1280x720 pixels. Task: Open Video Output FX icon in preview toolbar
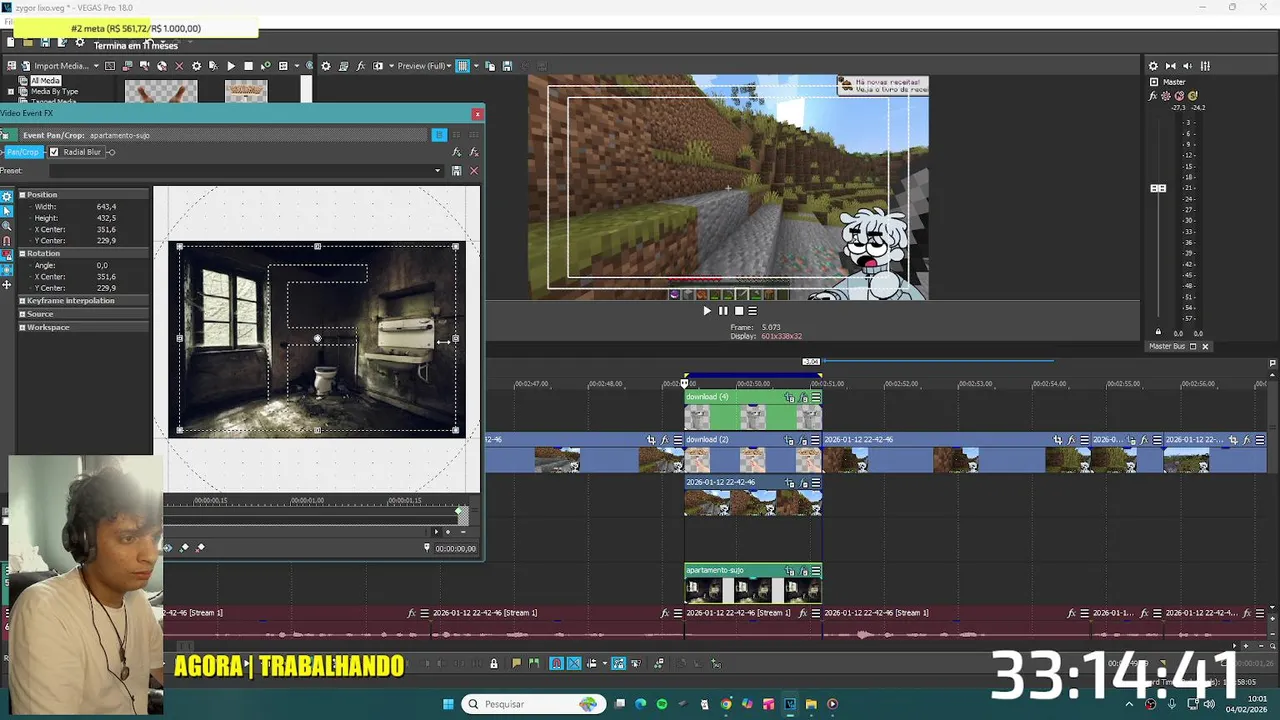(x=360, y=66)
